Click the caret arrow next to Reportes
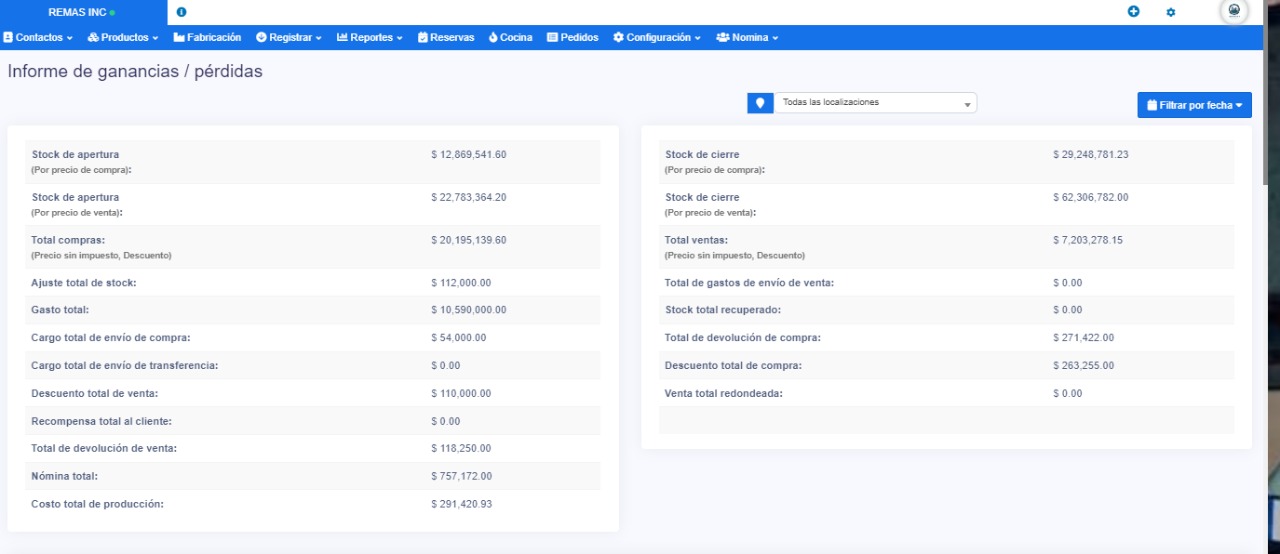The image size is (1280, 554). (399, 38)
